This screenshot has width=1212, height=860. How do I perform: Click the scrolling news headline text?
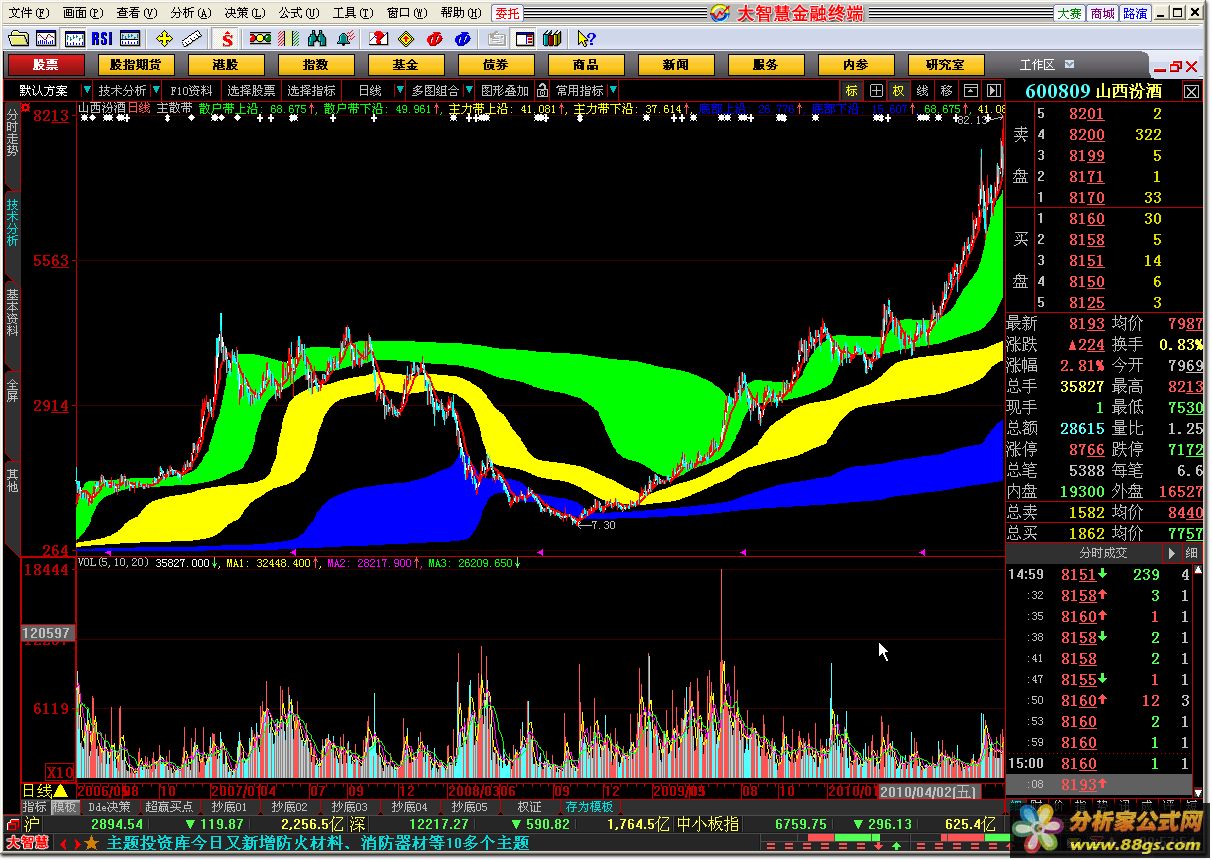[x=318, y=843]
